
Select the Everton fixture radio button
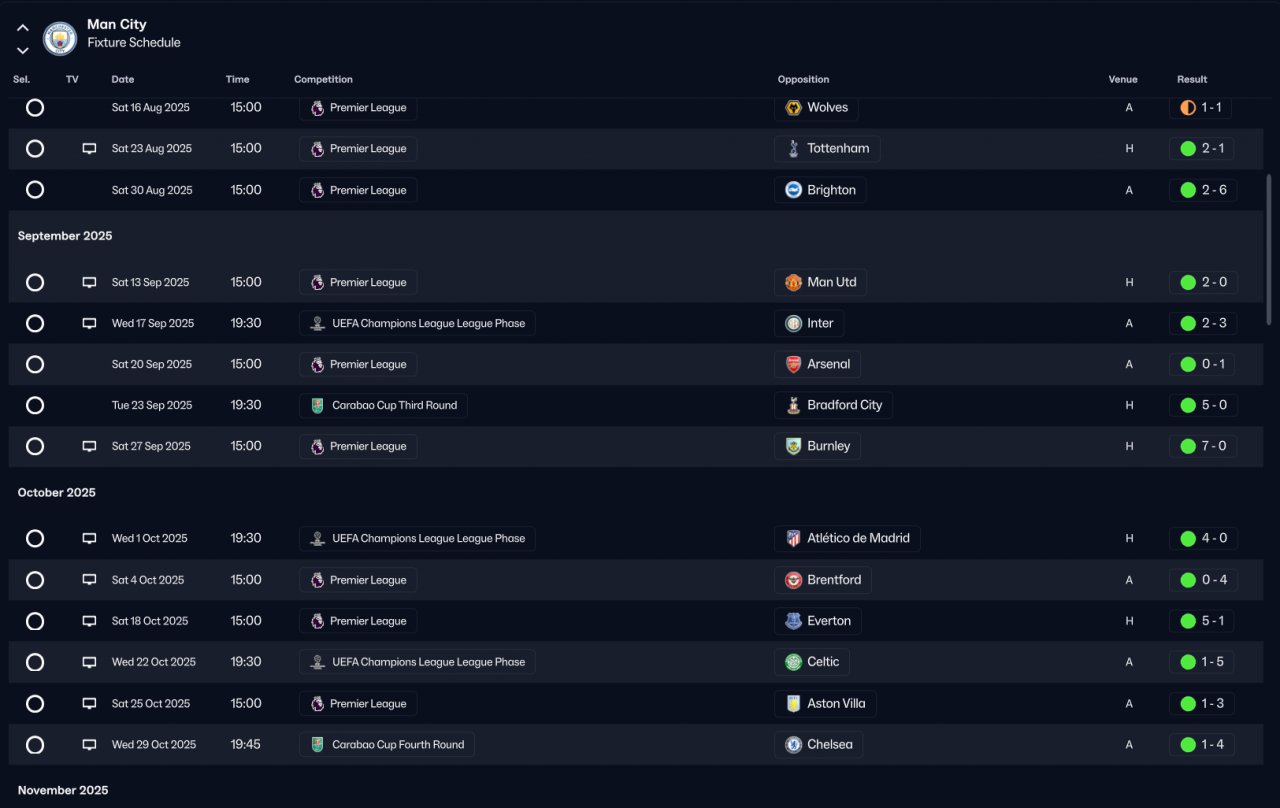[35, 621]
